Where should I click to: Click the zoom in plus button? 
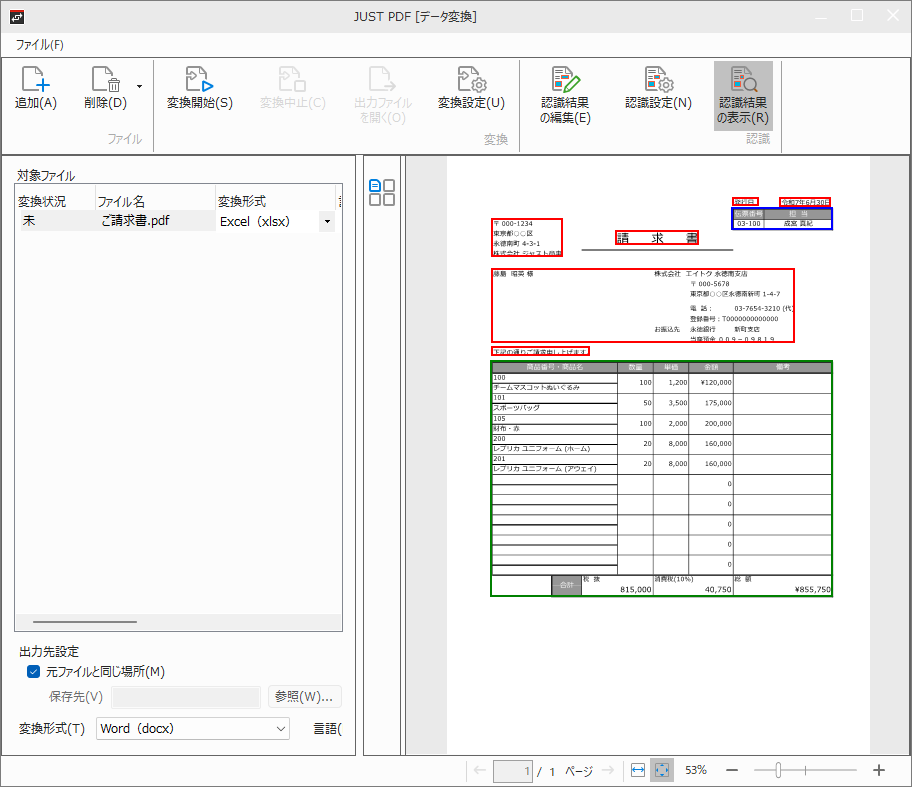879,771
